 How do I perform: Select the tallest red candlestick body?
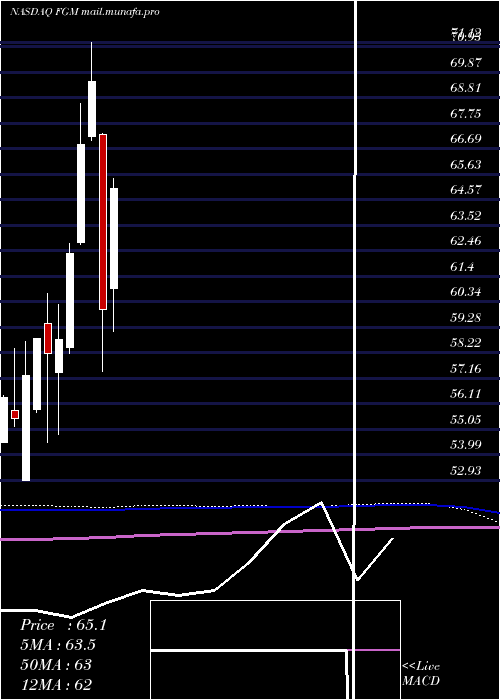click(x=103, y=221)
